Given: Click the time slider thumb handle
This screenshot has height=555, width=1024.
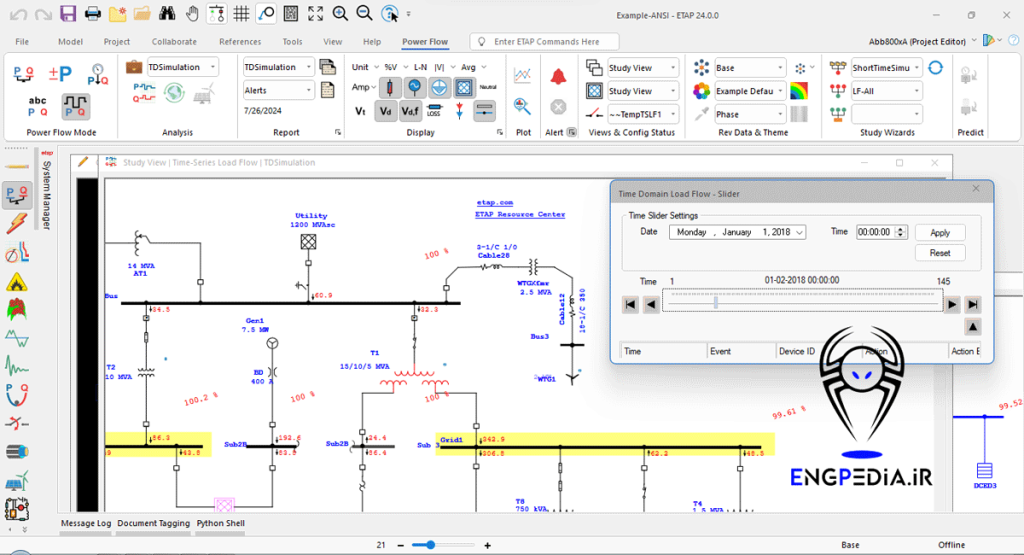Looking at the screenshot, I should coord(715,301).
